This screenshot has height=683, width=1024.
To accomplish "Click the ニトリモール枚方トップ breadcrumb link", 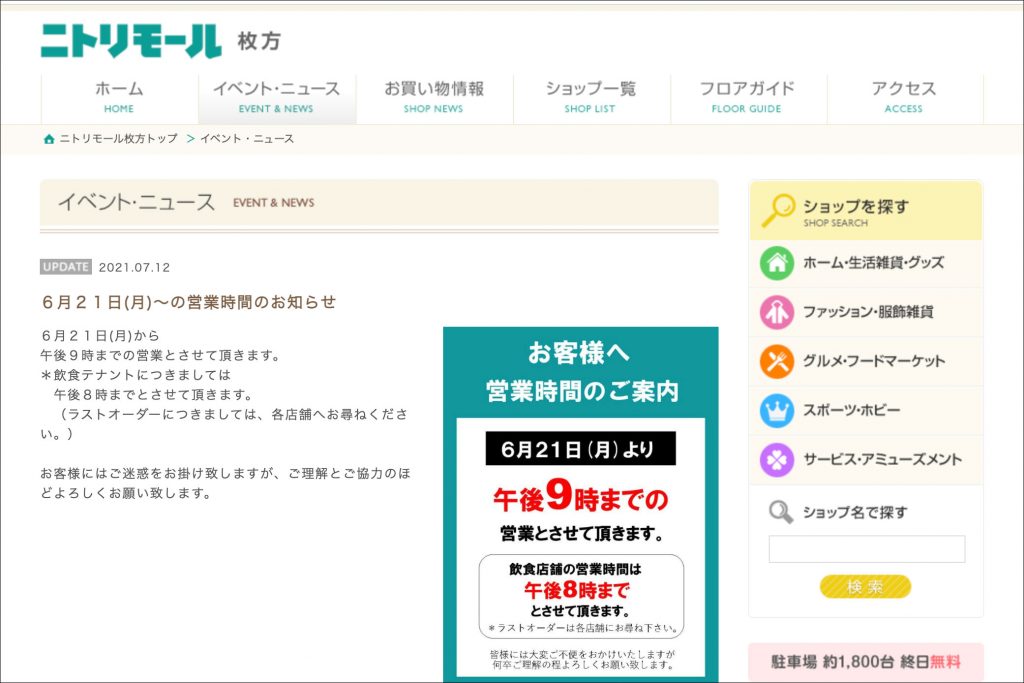I will [118, 139].
